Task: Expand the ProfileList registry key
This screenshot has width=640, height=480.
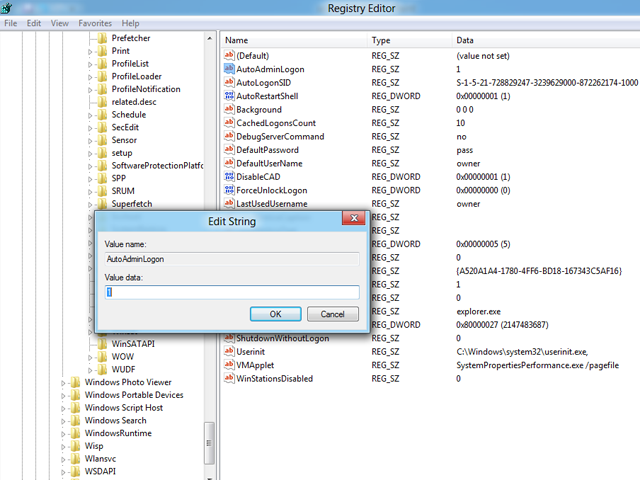Action: coord(90,63)
